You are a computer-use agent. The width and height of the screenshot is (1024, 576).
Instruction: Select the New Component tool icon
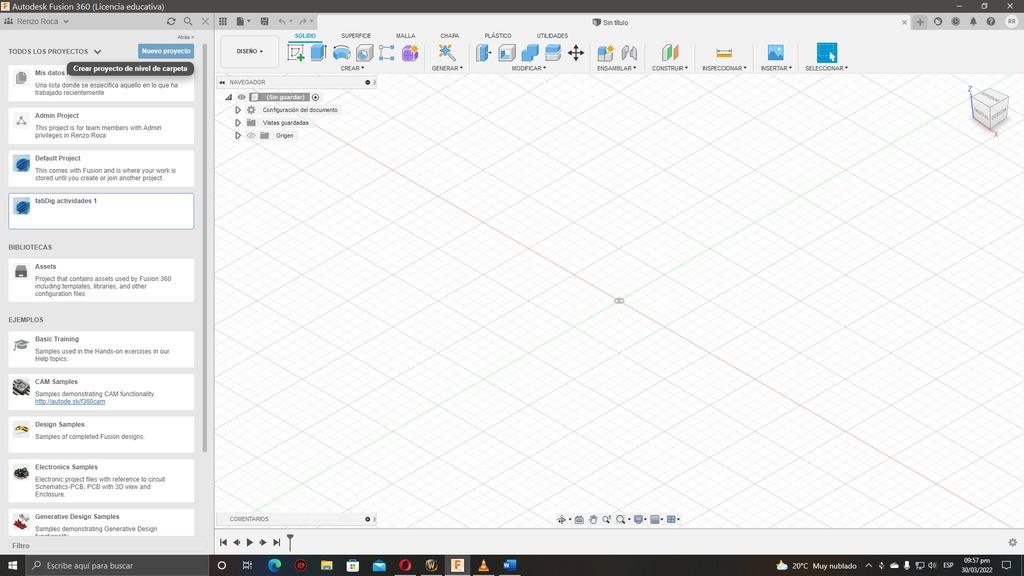click(x=605, y=53)
